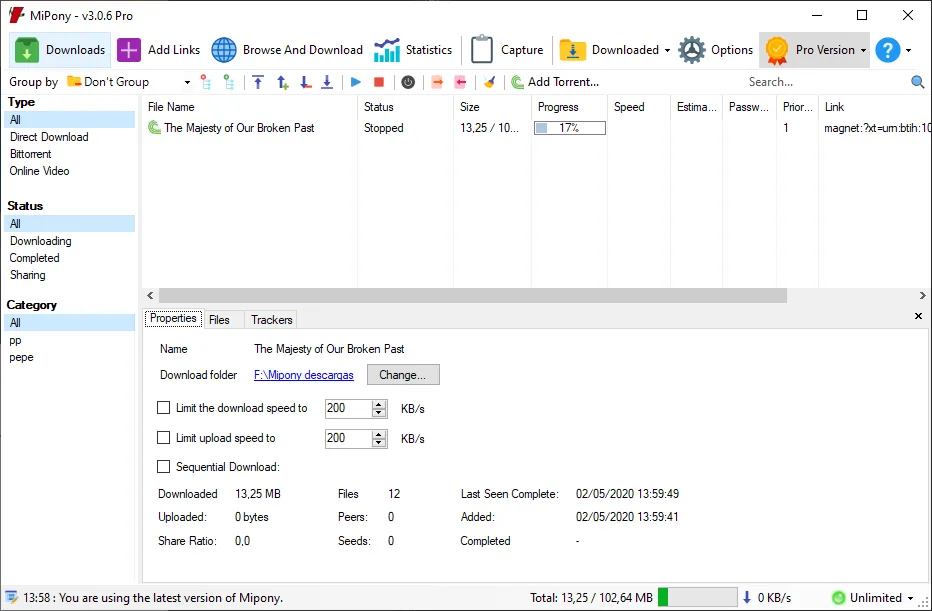Move download to bottom of queue
The width and height of the screenshot is (932, 611).
(327, 82)
